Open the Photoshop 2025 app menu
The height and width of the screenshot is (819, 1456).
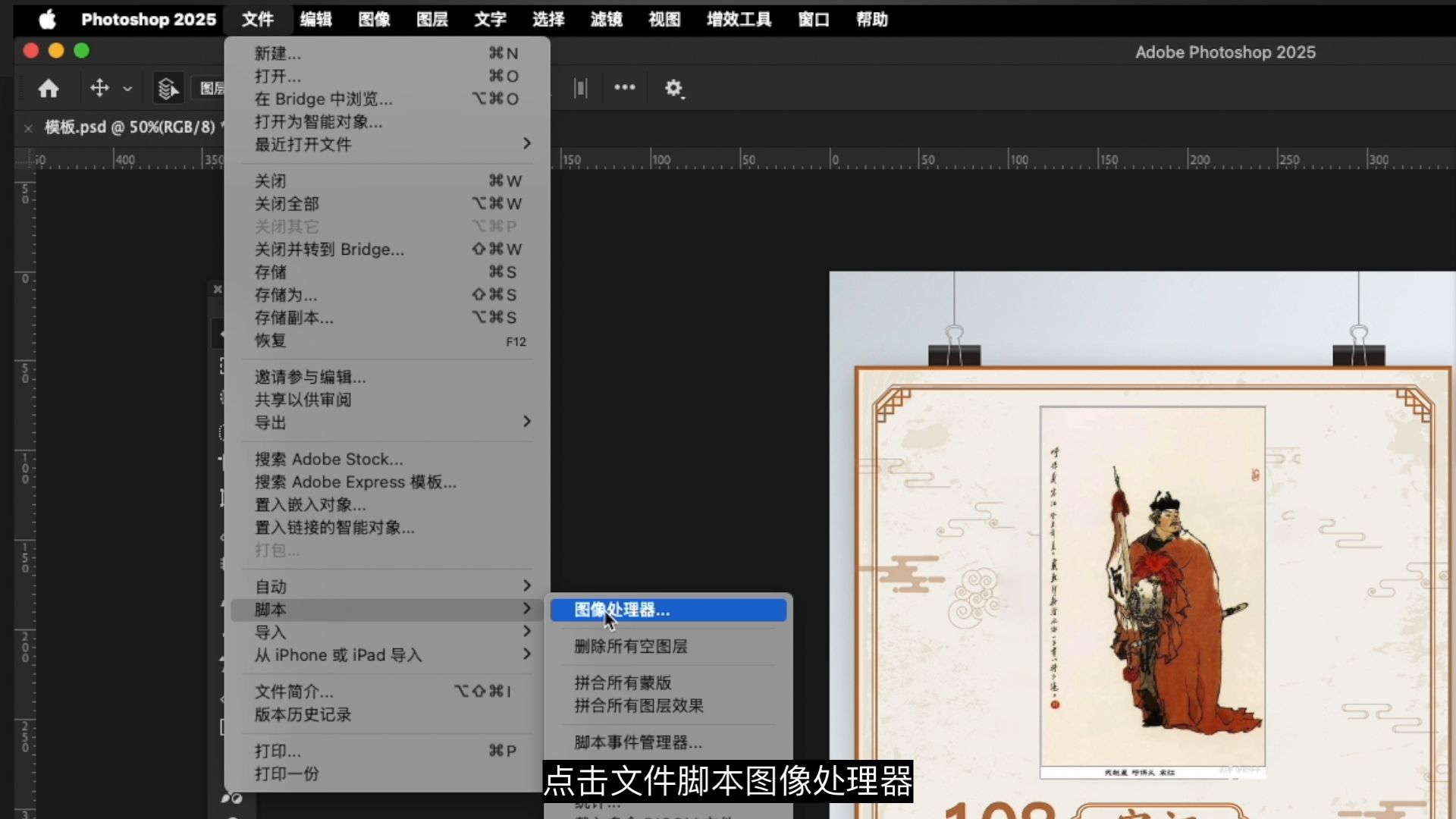[x=149, y=19]
